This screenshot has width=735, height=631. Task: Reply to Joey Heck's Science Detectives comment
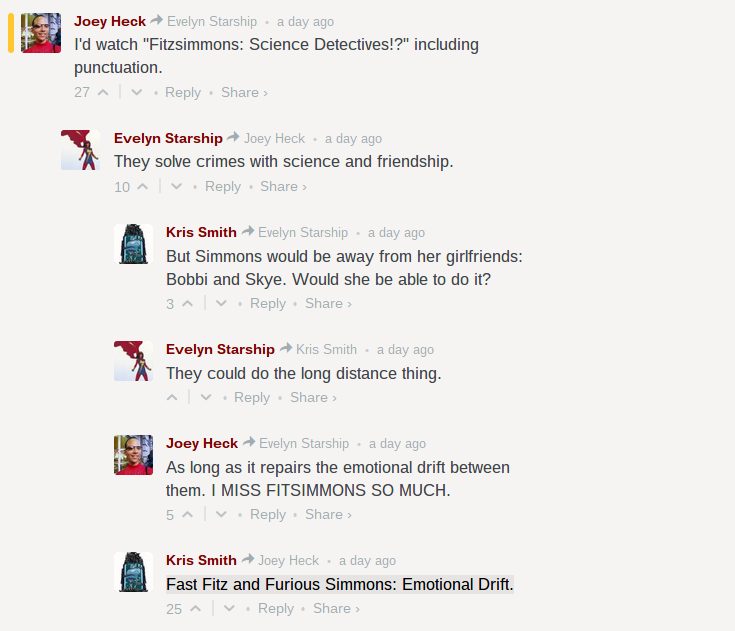coord(183,92)
